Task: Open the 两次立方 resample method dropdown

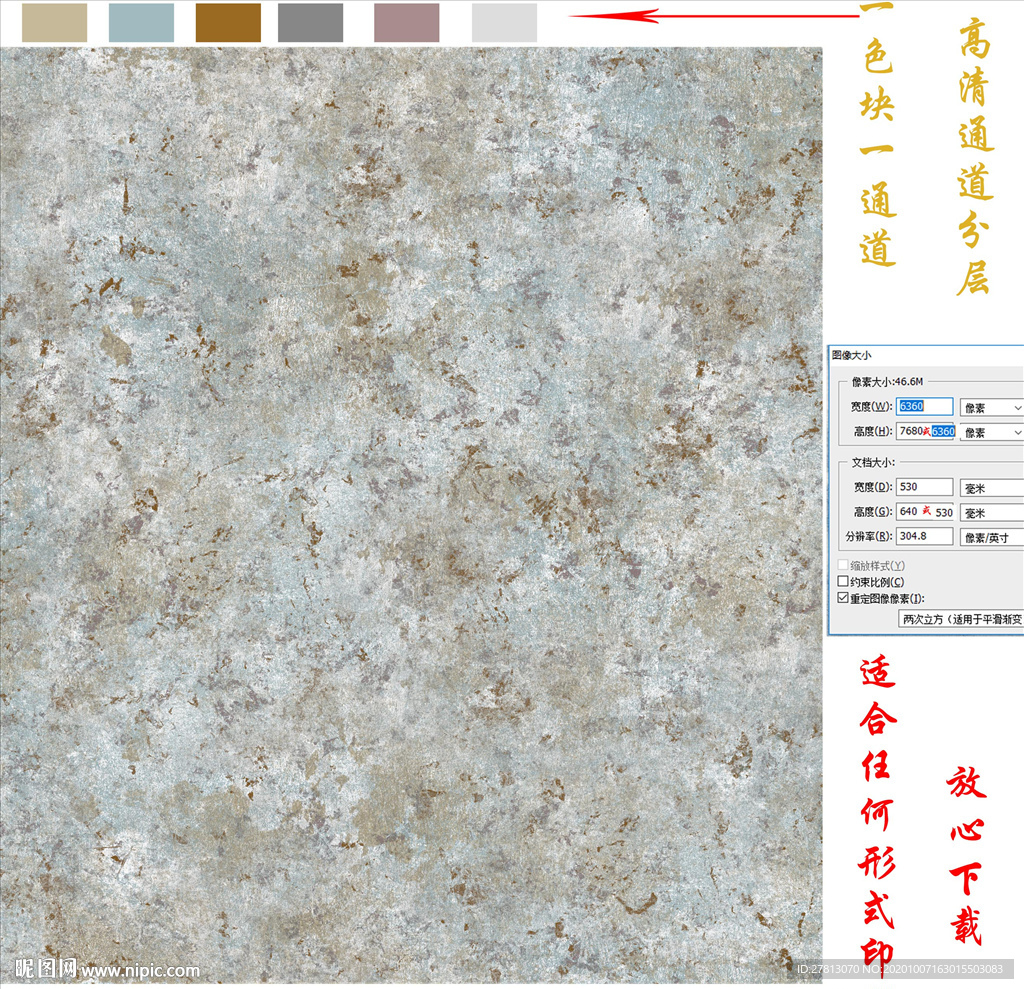Action: (960, 620)
